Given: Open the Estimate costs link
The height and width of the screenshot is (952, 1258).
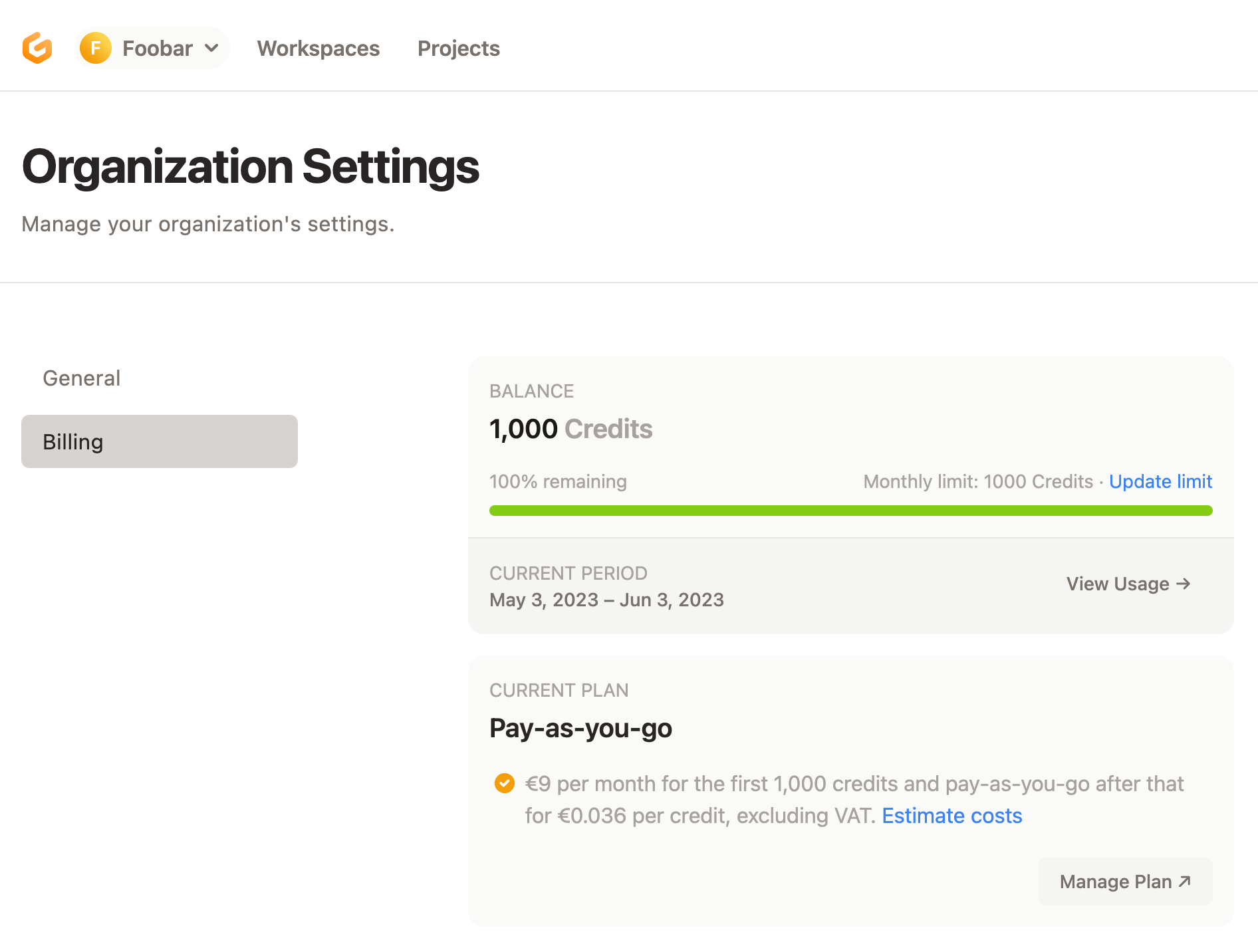Looking at the screenshot, I should (951, 816).
